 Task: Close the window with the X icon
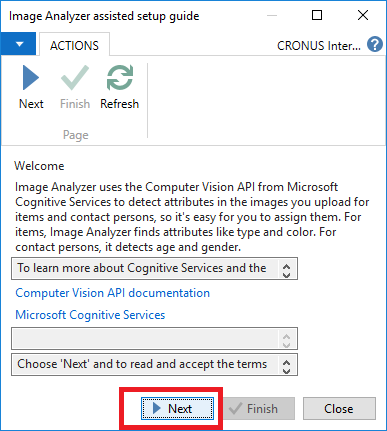363,15
